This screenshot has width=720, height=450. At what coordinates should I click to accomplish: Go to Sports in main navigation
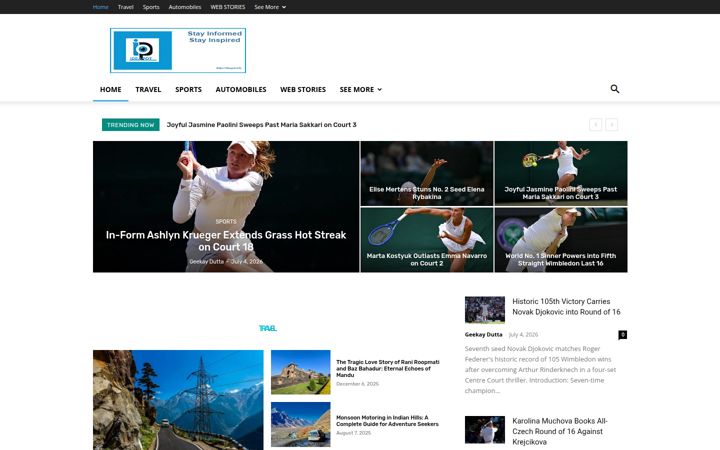(x=188, y=90)
